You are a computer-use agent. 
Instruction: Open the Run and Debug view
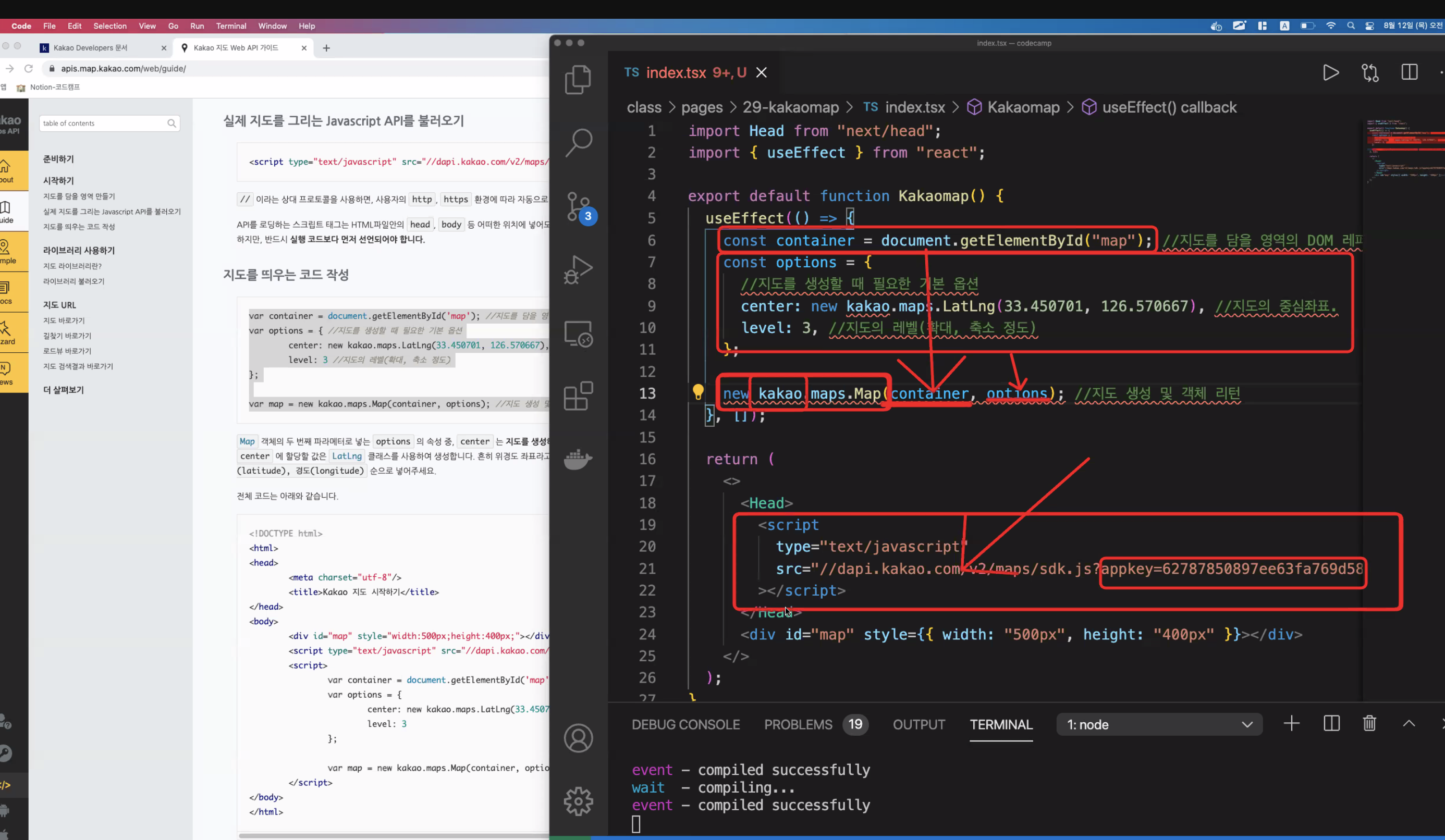[578, 269]
